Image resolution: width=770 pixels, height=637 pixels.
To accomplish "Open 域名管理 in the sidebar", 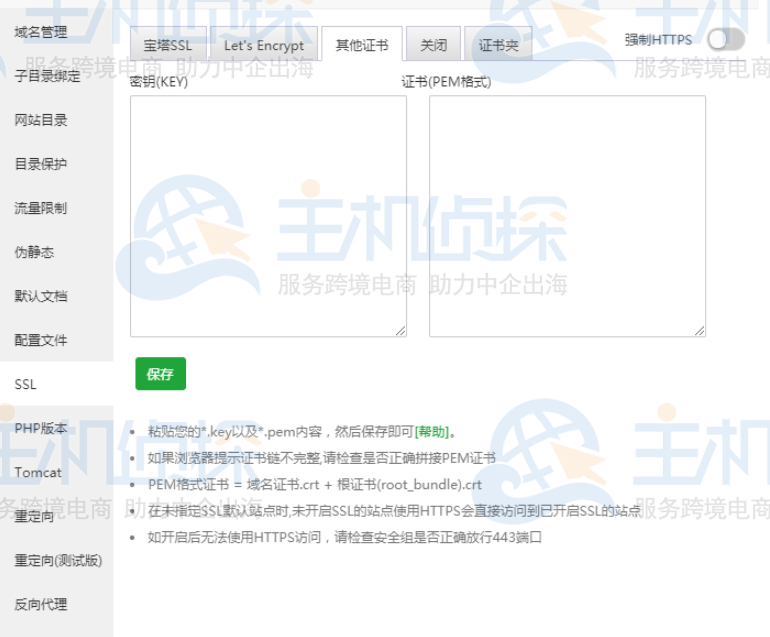I will [41, 32].
